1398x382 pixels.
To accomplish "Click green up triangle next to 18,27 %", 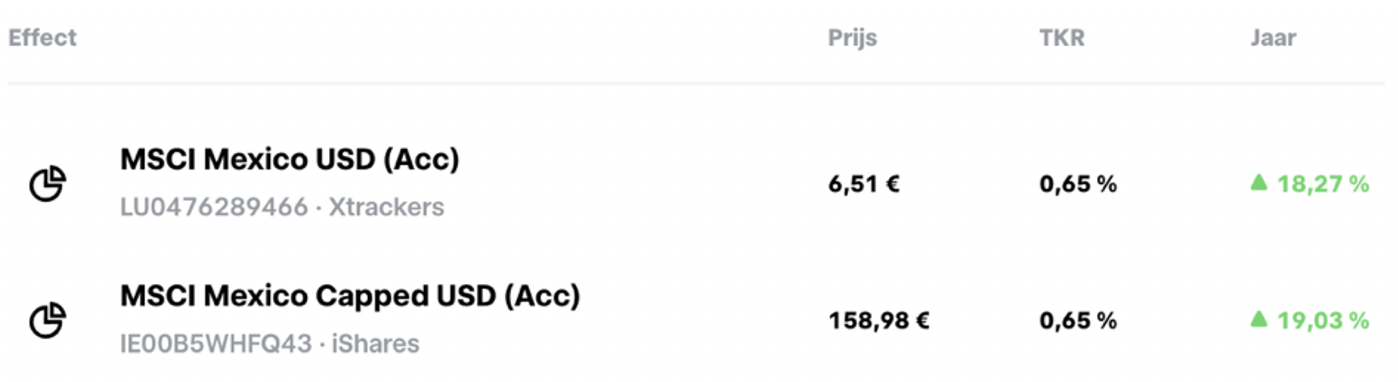I will click(x=1259, y=183).
